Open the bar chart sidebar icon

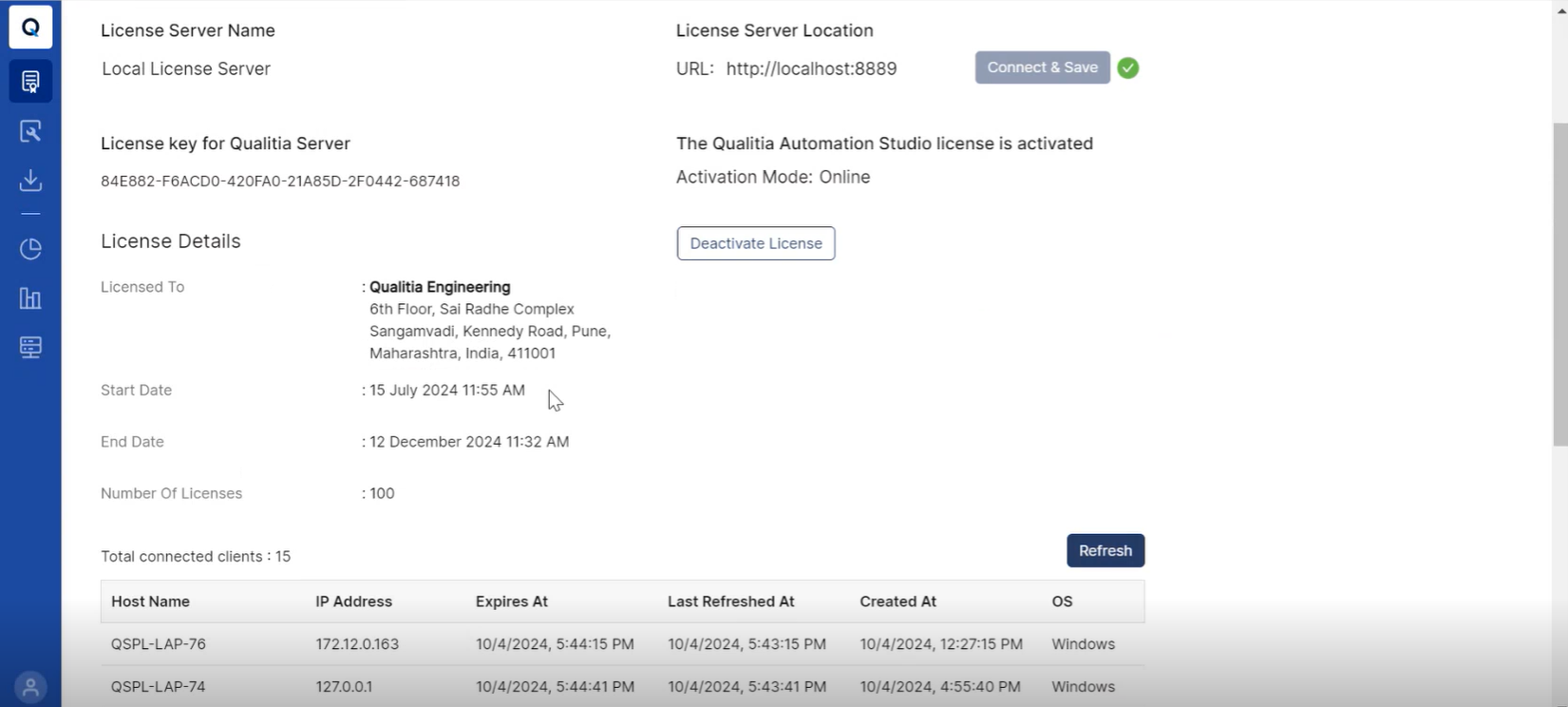[x=30, y=298]
